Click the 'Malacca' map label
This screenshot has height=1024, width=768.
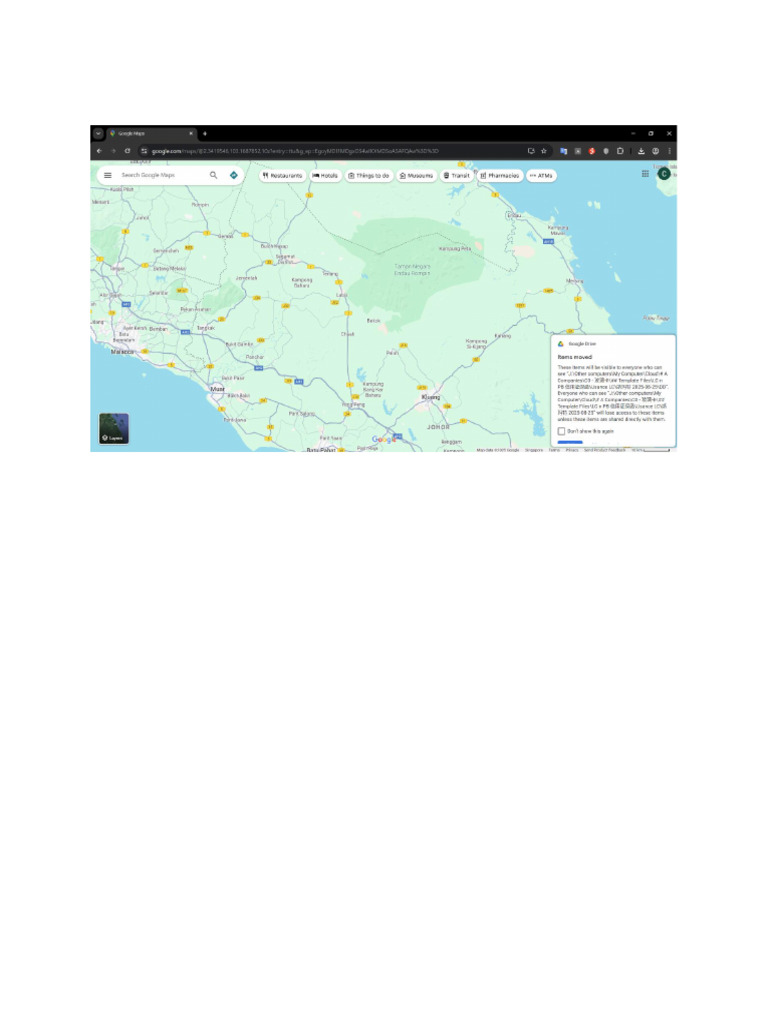click(122, 352)
